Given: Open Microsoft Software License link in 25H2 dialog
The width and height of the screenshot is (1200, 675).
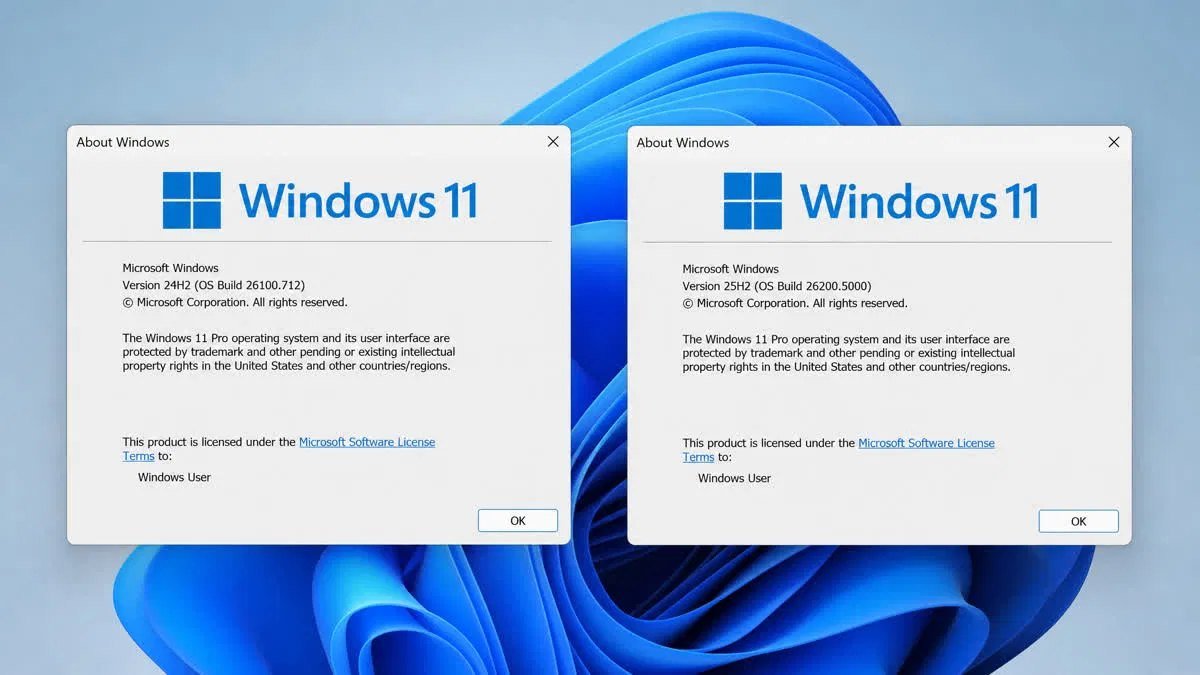Looking at the screenshot, I should (926, 443).
